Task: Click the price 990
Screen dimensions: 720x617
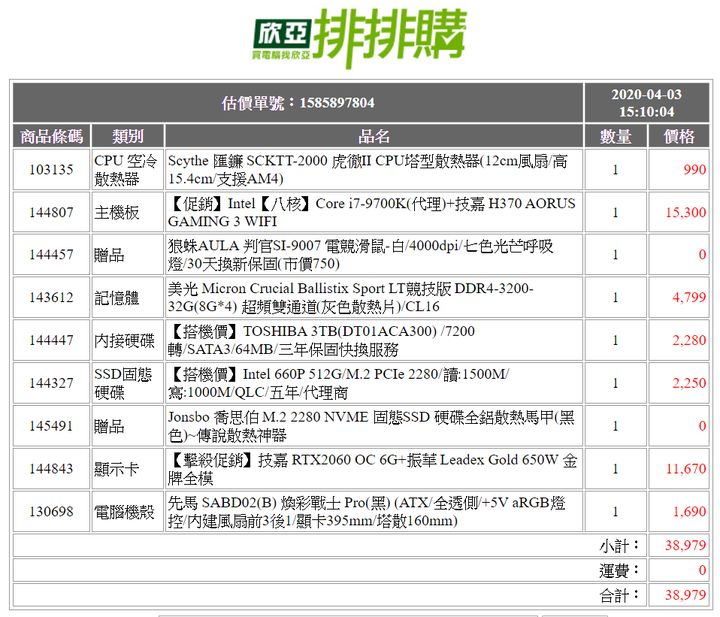Action: (x=694, y=169)
